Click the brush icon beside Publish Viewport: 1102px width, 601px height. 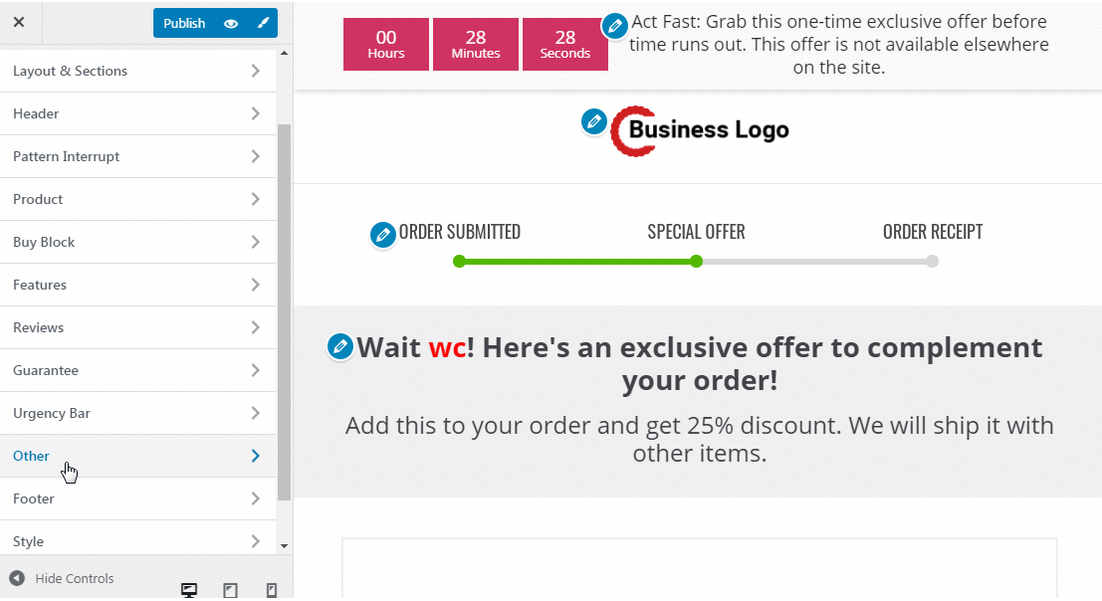pyautogui.click(x=263, y=23)
